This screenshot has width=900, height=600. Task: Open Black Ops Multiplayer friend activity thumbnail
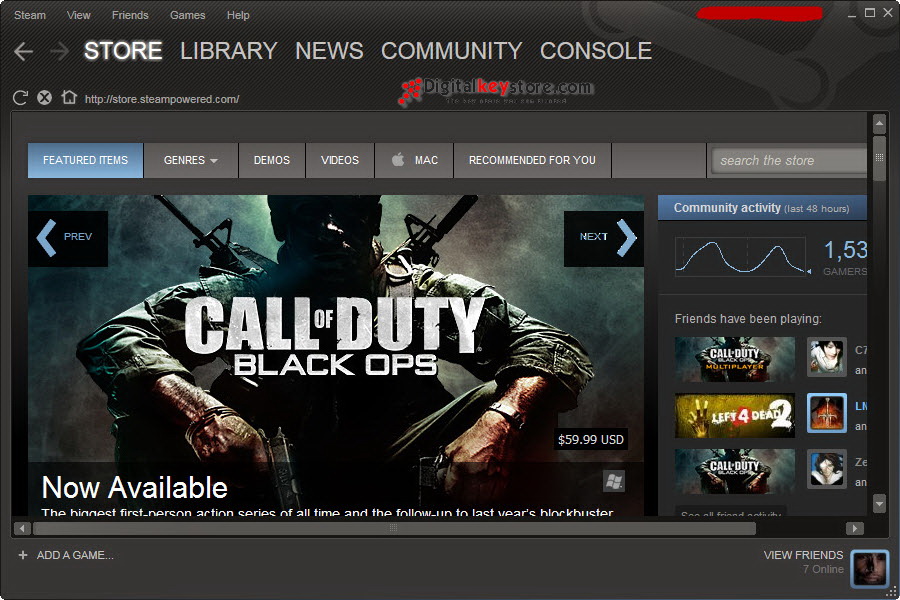pyautogui.click(x=735, y=359)
